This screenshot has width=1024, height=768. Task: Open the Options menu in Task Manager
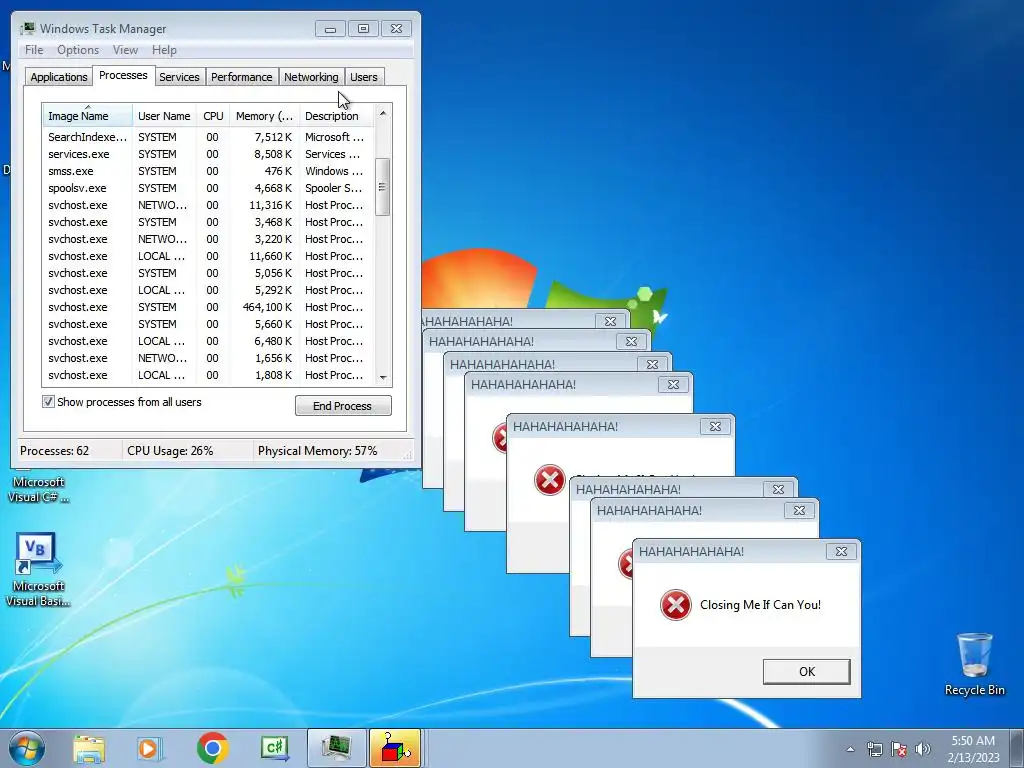[78, 50]
